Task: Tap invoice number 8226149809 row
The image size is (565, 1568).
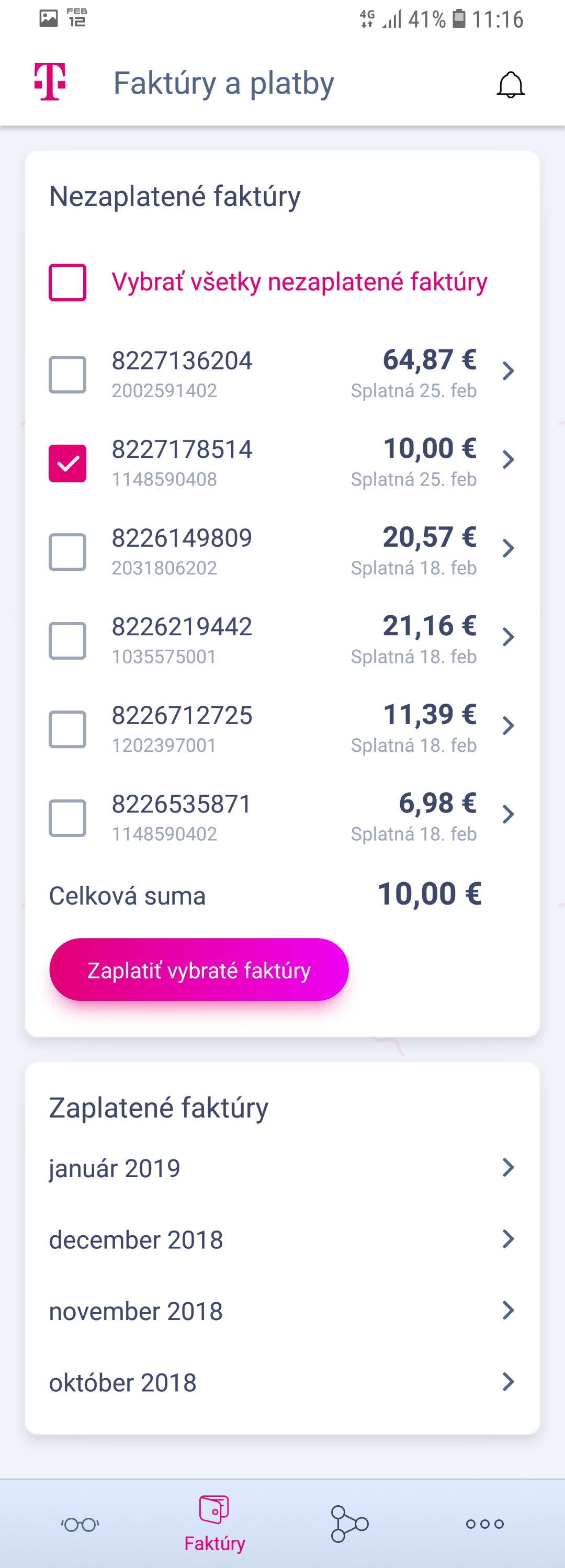Action: tap(282, 551)
